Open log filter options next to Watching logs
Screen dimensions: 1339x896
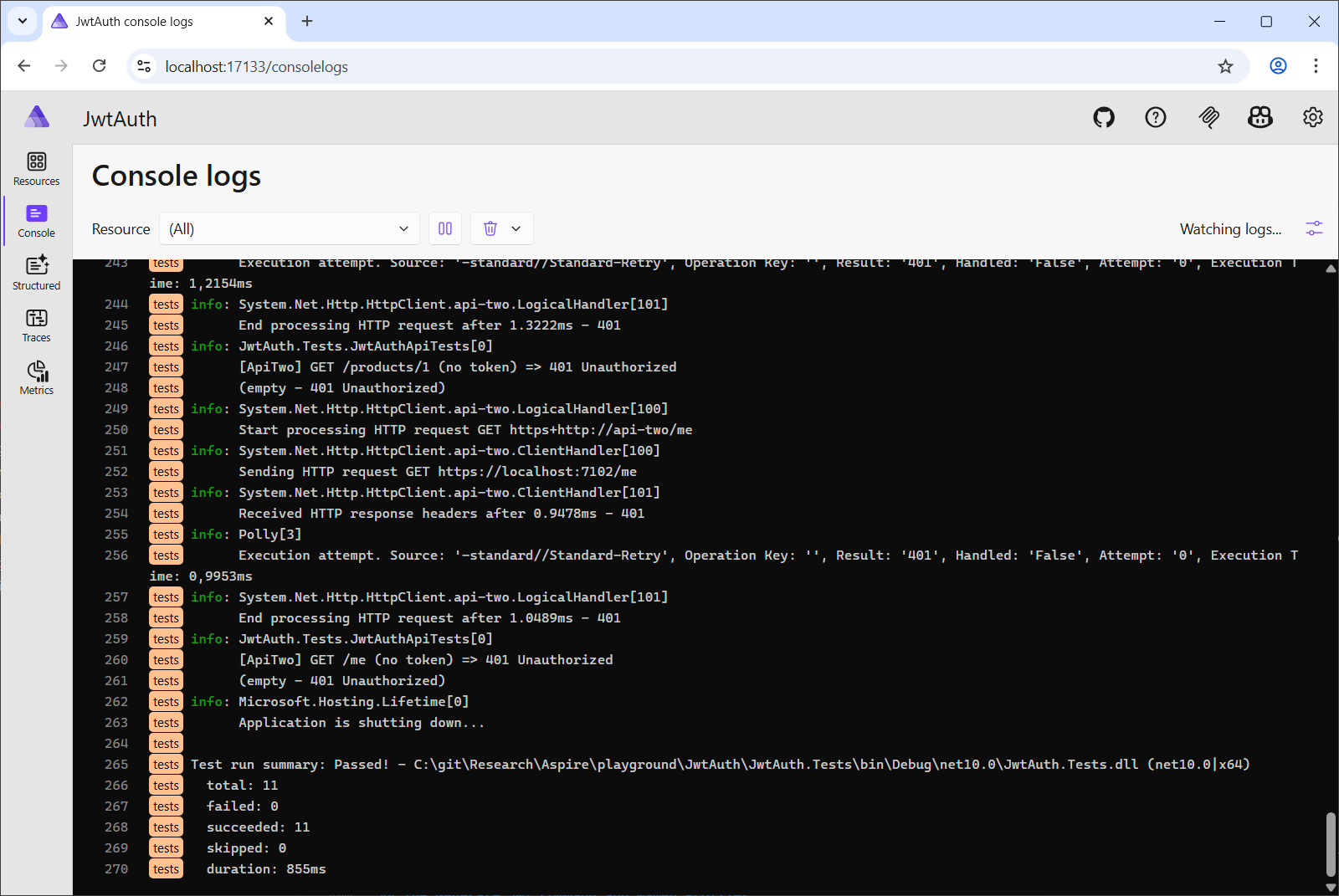point(1313,228)
